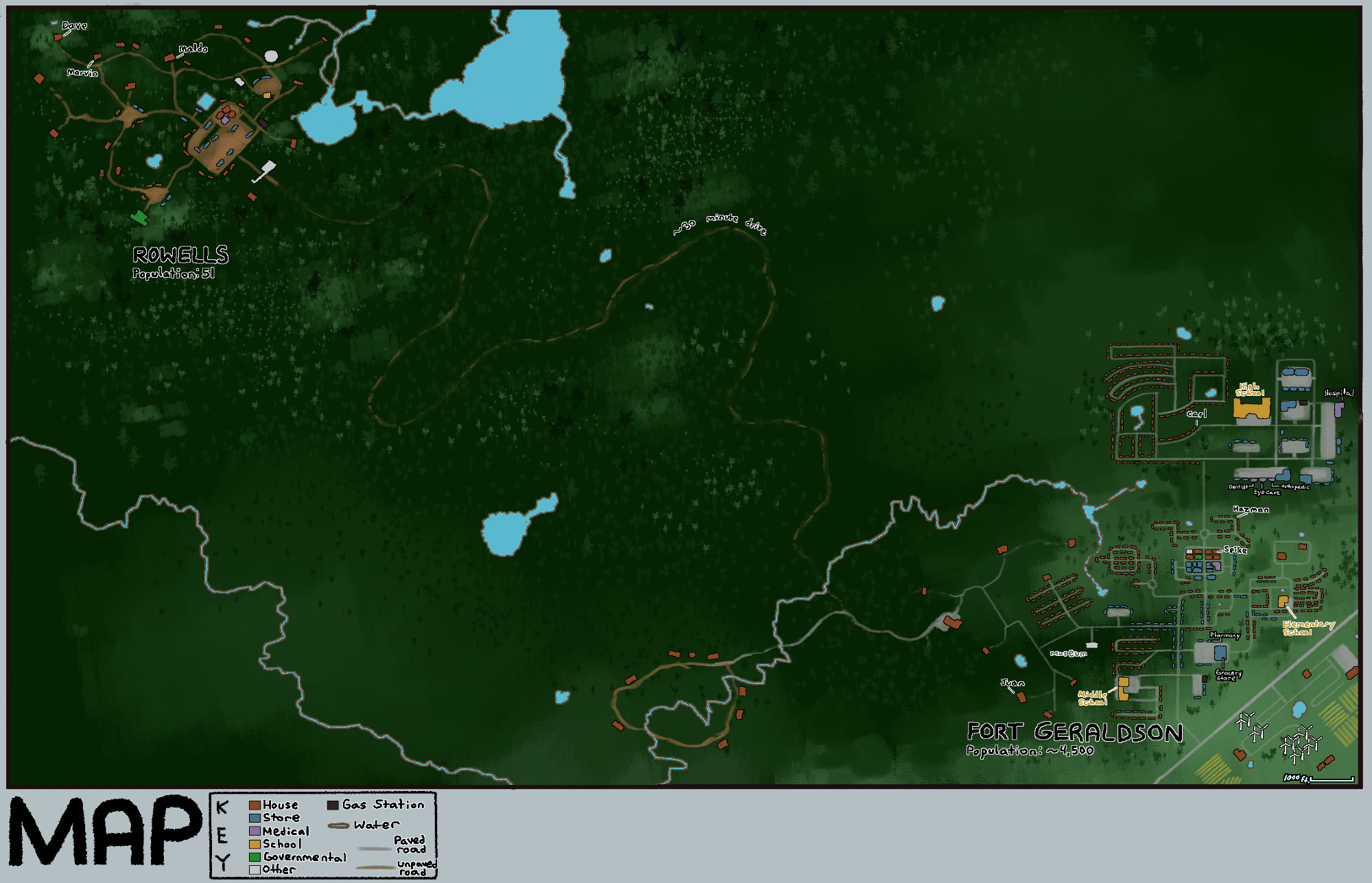The image size is (1372, 883).
Task: Pick the green Governmental legend swatch
Action: tap(255, 857)
